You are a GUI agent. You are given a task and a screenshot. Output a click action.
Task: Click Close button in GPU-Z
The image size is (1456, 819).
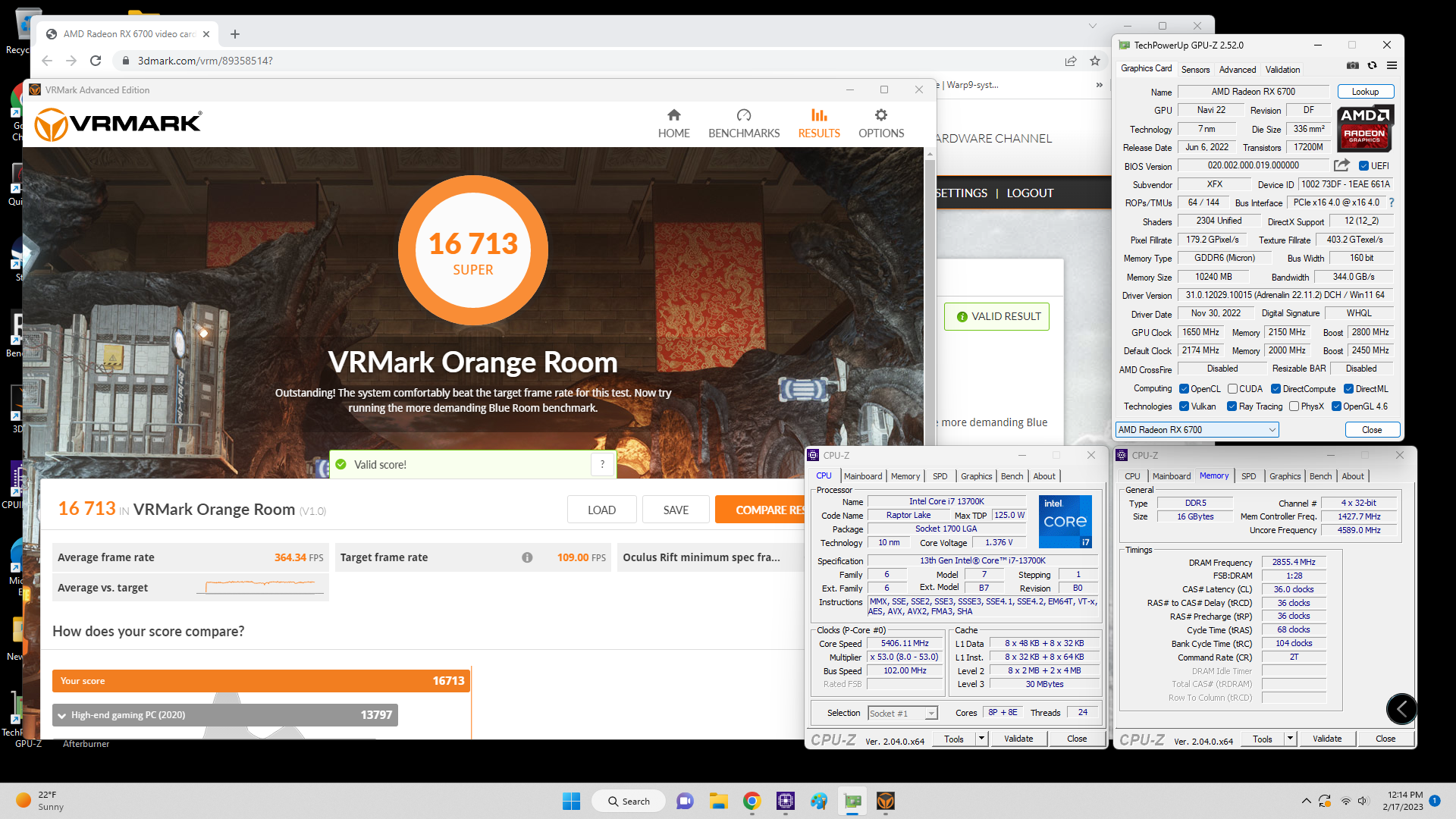[x=1371, y=430]
